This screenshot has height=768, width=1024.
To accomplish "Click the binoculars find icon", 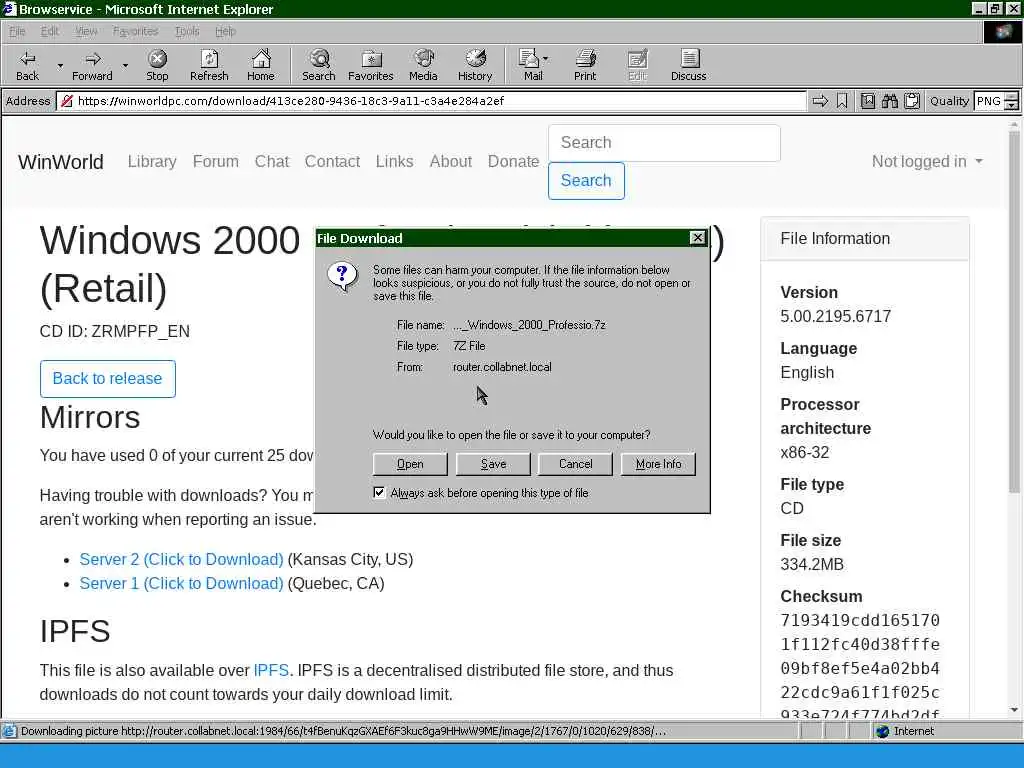I will pos(889,101).
